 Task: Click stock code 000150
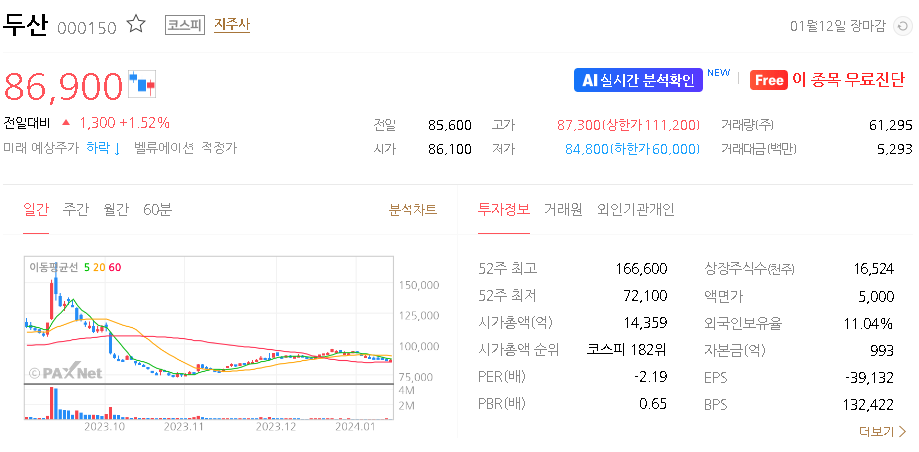pyautogui.click(x=87, y=28)
